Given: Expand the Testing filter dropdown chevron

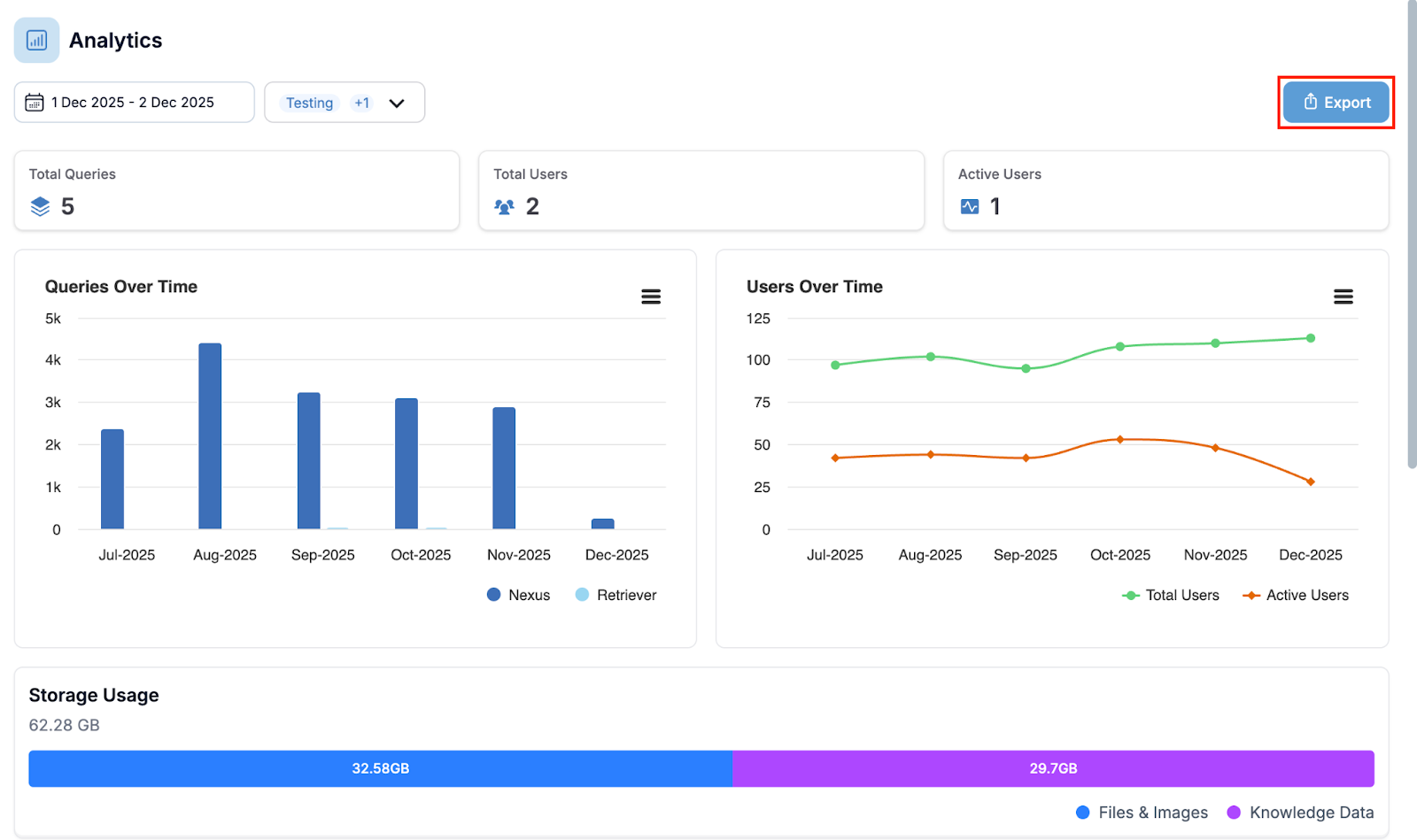Looking at the screenshot, I should 397,104.
